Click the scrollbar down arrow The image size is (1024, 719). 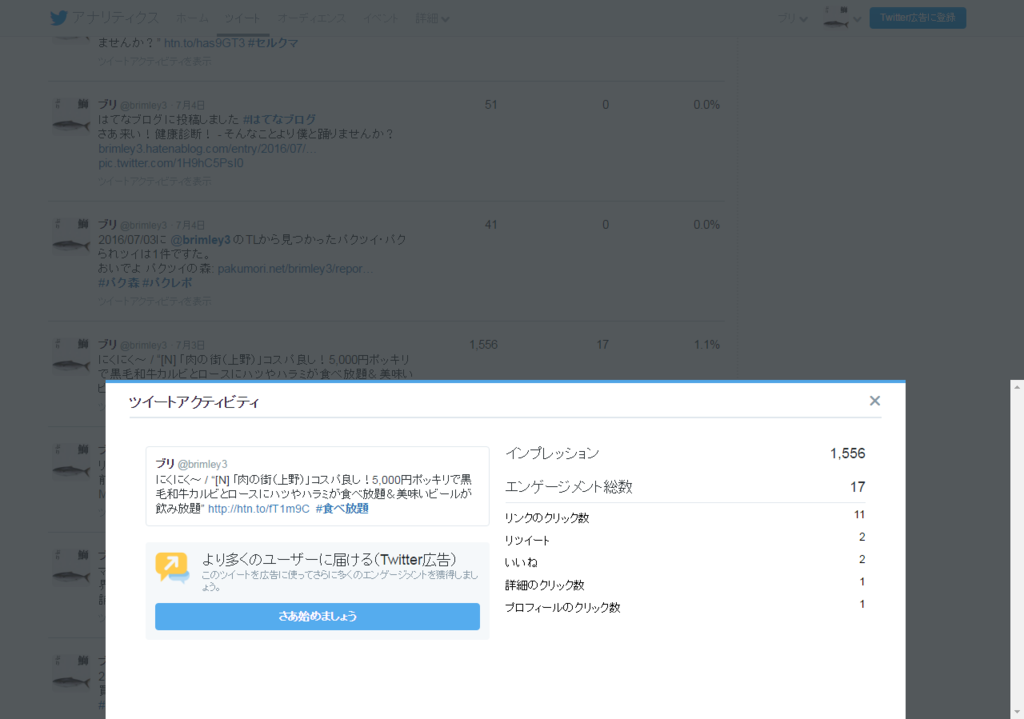pos(1017,712)
